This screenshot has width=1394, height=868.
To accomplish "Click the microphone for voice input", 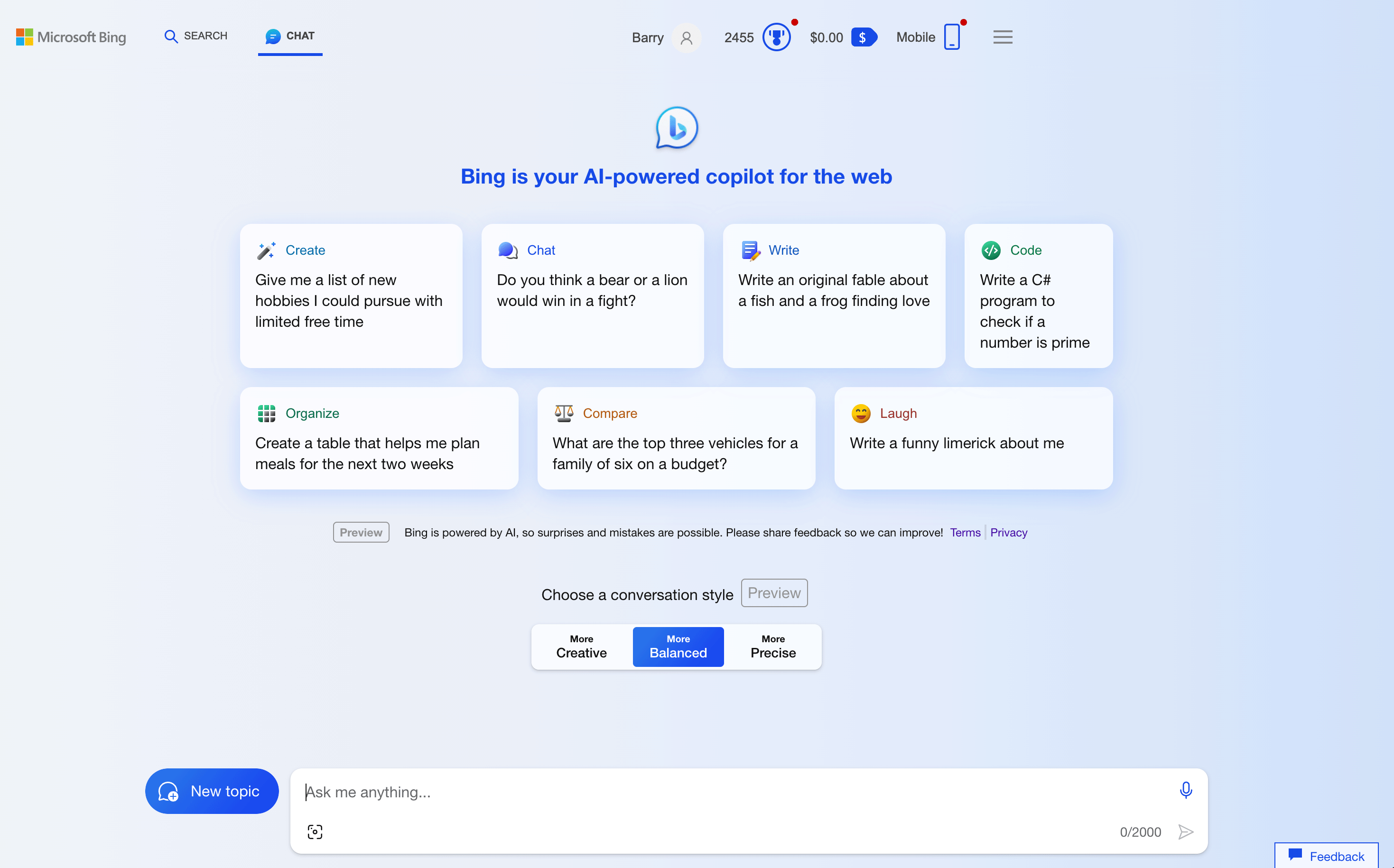I will pos(1186,790).
